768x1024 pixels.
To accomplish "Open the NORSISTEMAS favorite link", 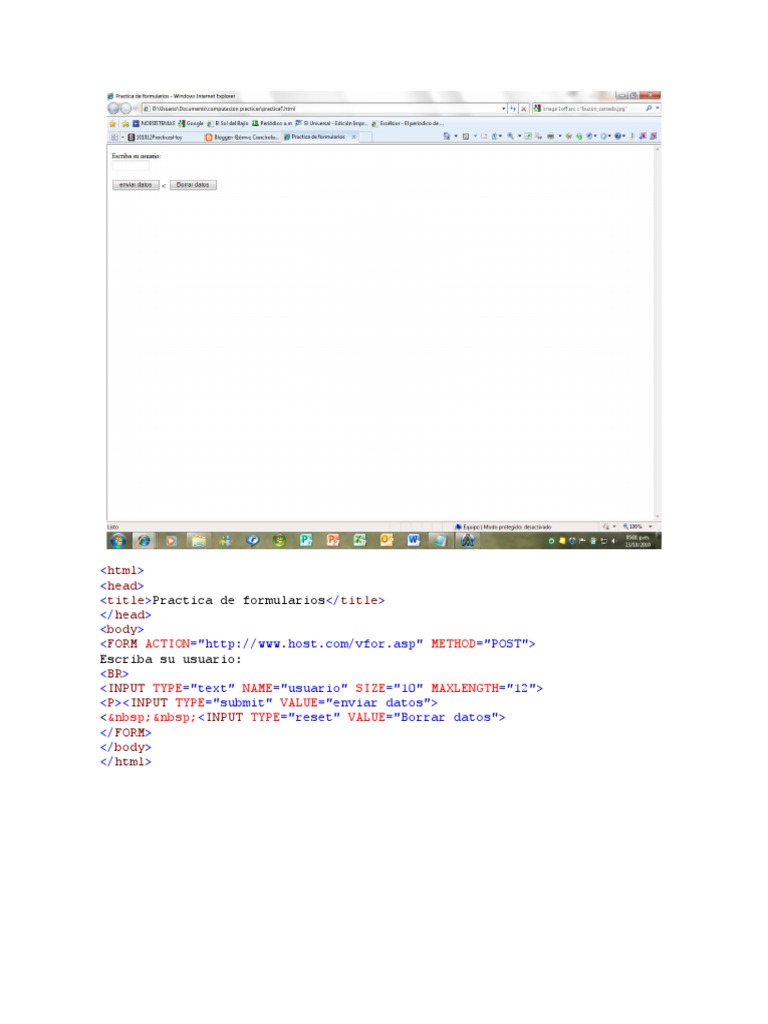I will click(x=154, y=123).
